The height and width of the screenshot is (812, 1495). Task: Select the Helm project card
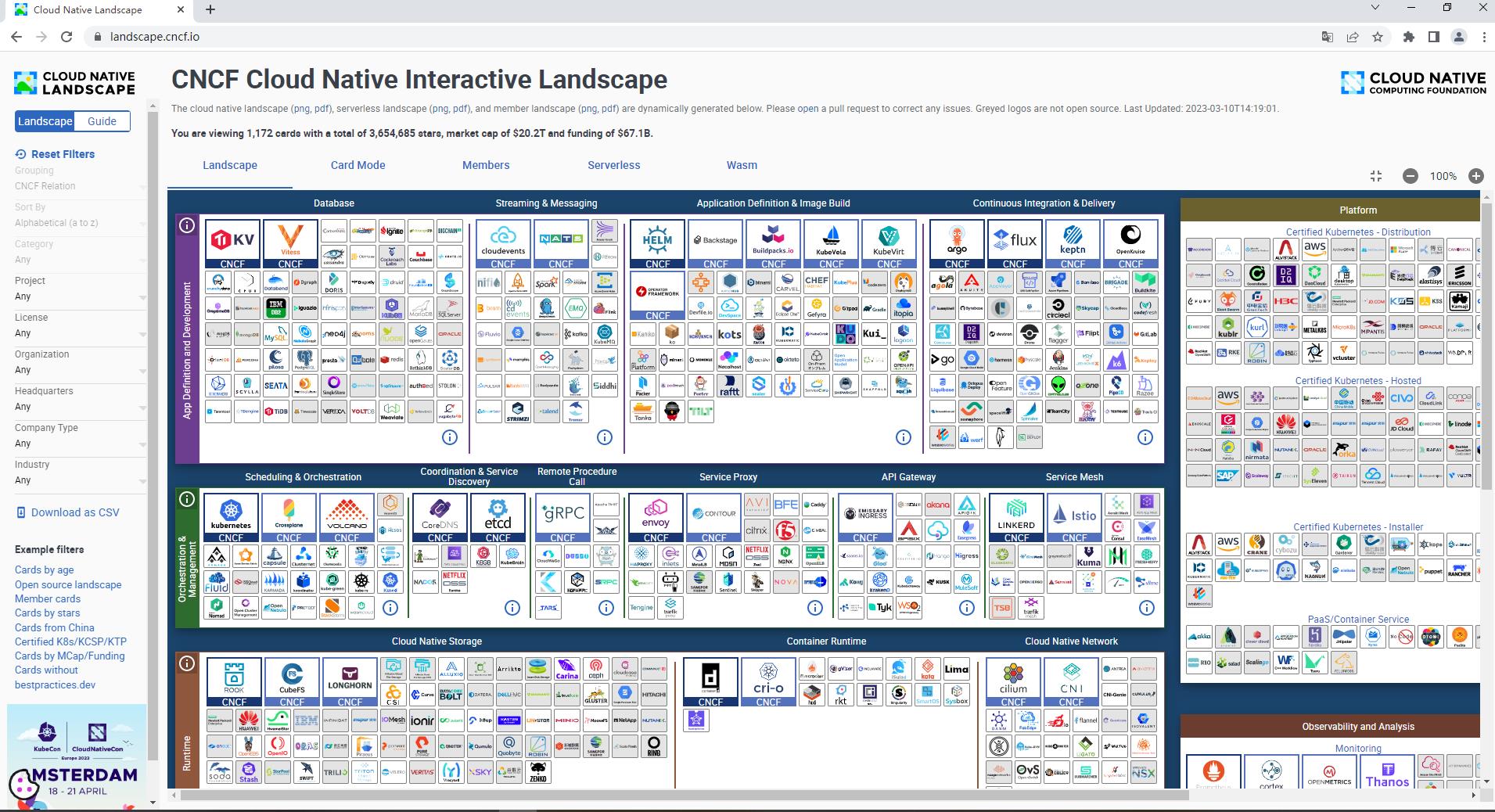(658, 244)
